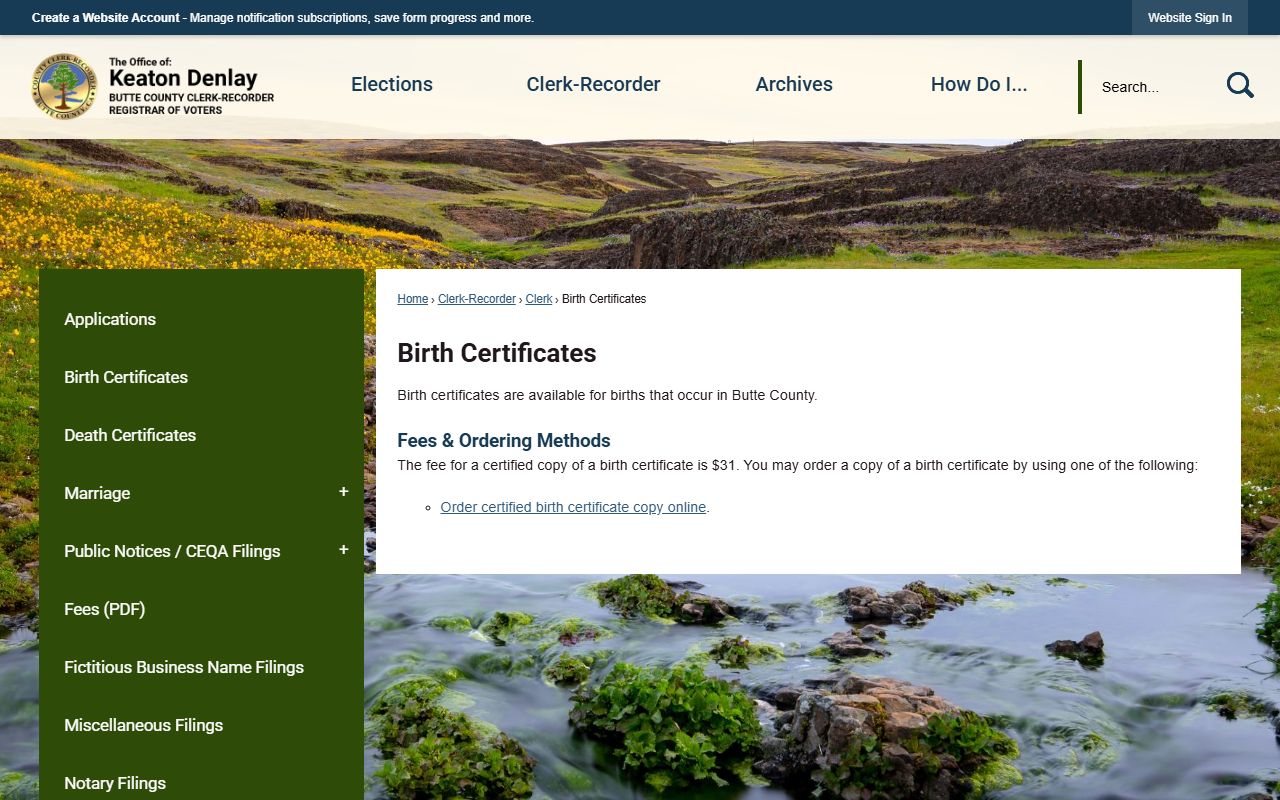Open the How Do I... menu
The height and width of the screenshot is (800, 1280).
point(979,84)
